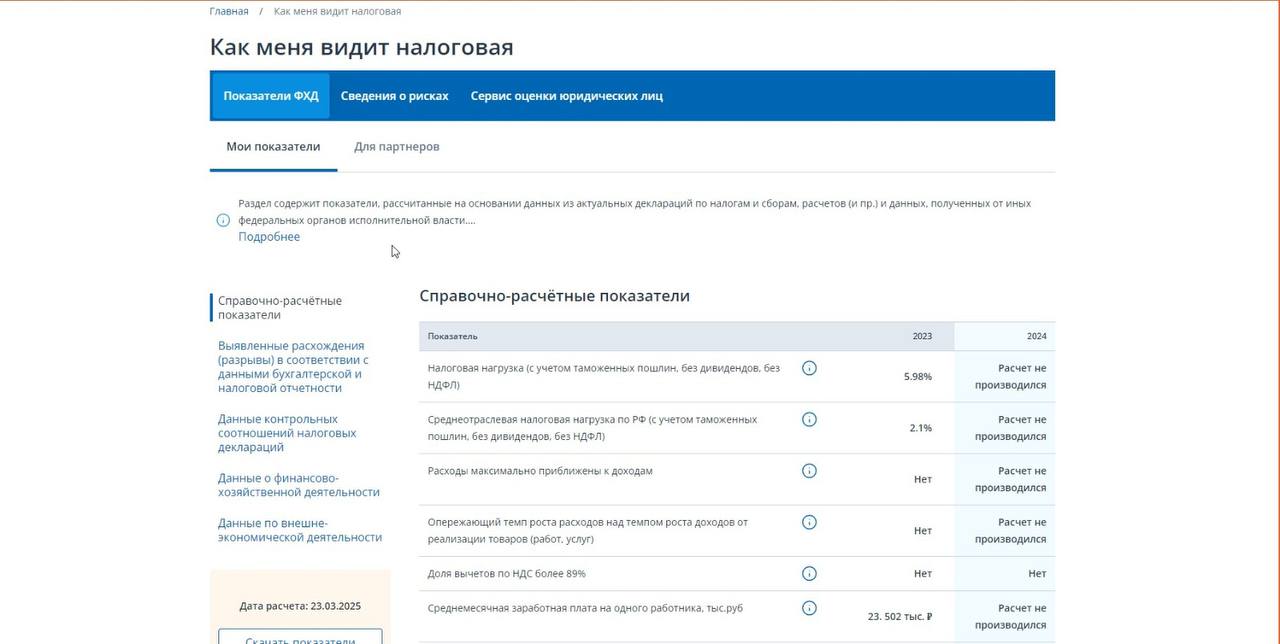Select Мои показатели sub-tab

(273, 147)
